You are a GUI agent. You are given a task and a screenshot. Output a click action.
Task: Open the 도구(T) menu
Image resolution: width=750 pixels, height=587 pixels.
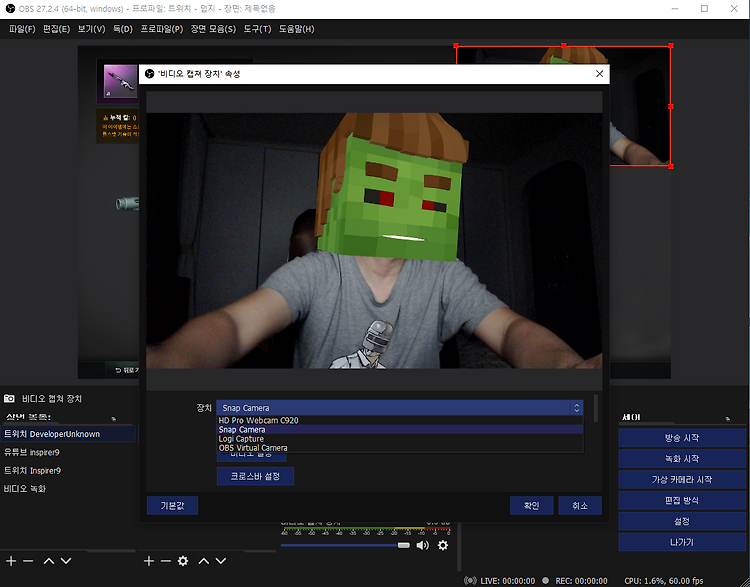257,29
